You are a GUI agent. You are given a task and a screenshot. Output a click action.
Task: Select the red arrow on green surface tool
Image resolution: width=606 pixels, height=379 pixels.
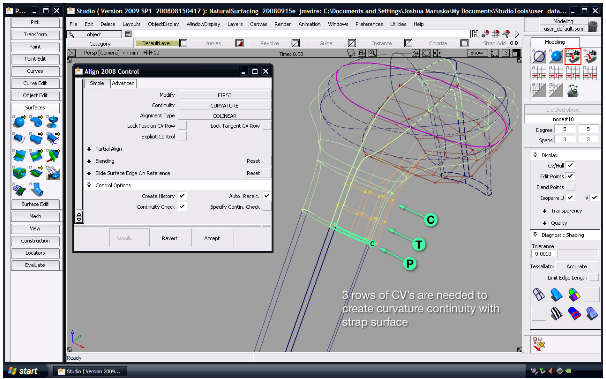[x=53, y=155]
